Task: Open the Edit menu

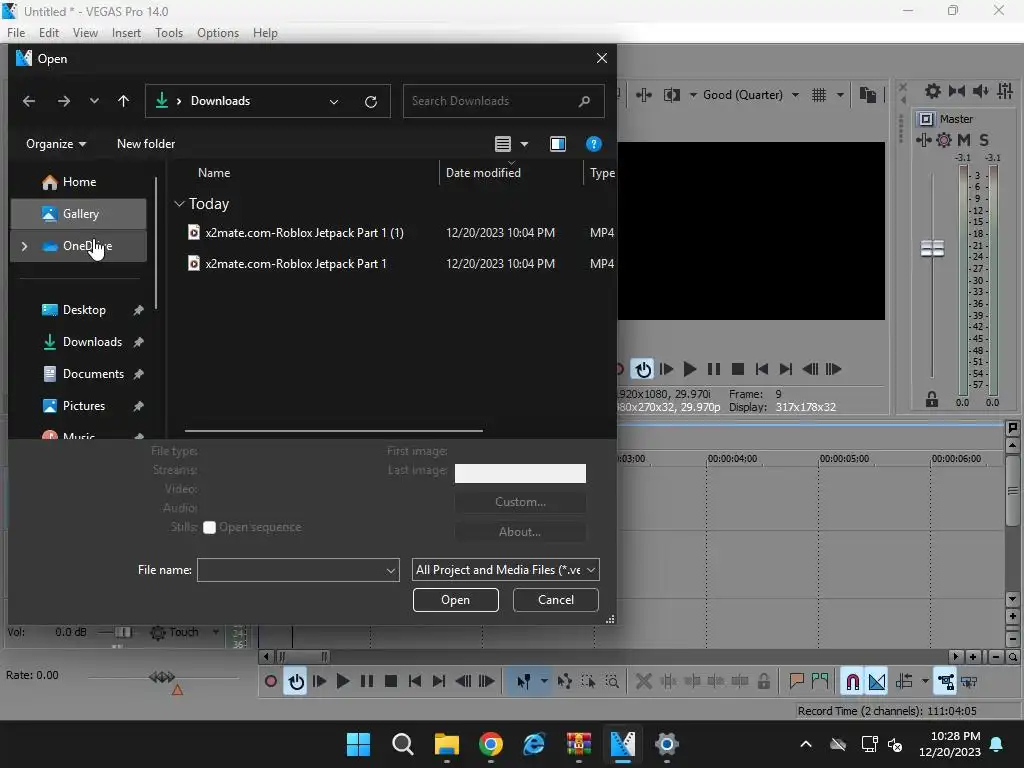Action: (49, 33)
